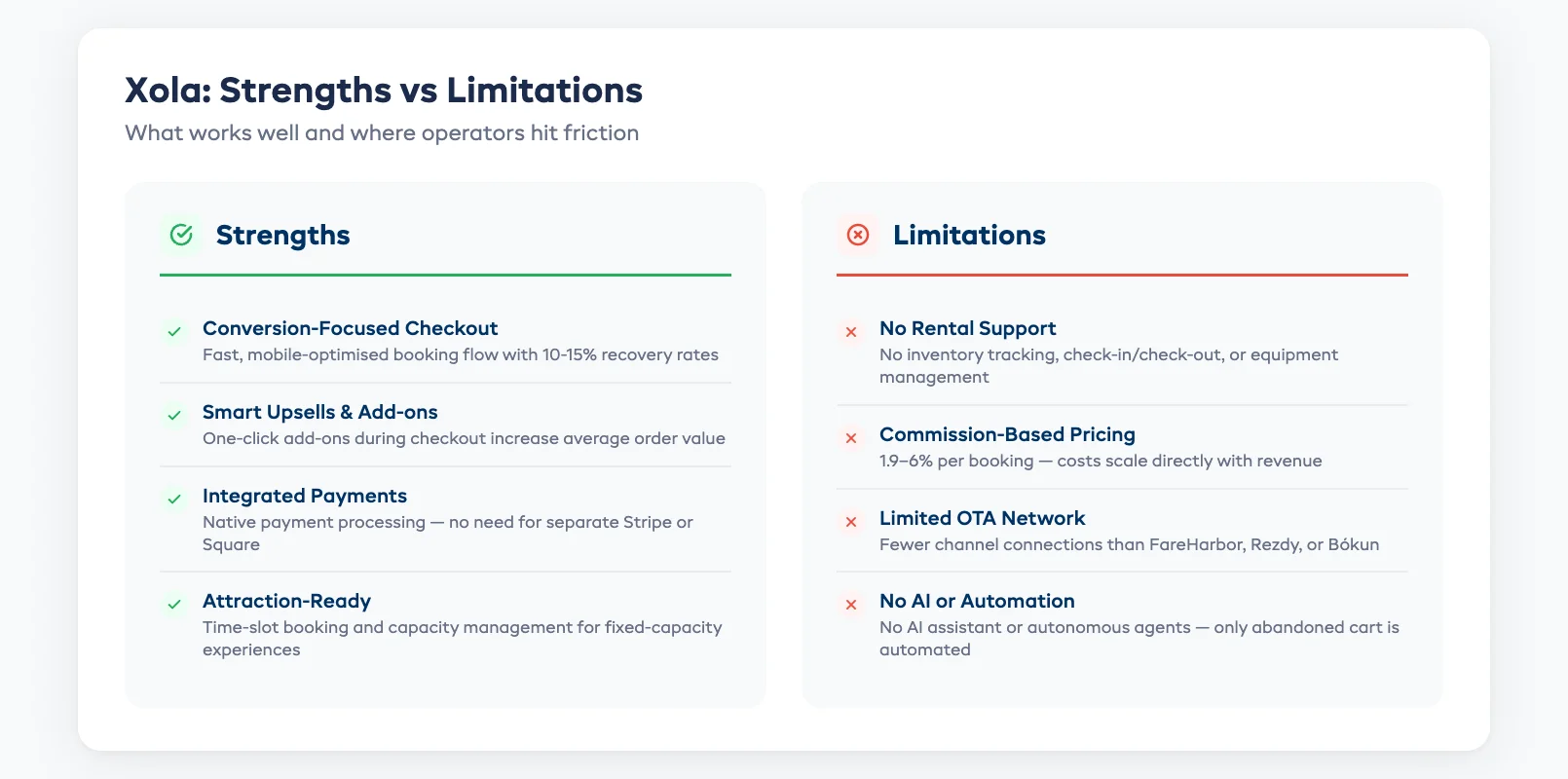Image resolution: width=1568 pixels, height=779 pixels.
Task: Click the 'Integrated Payments' heading
Action: pos(305,496)
